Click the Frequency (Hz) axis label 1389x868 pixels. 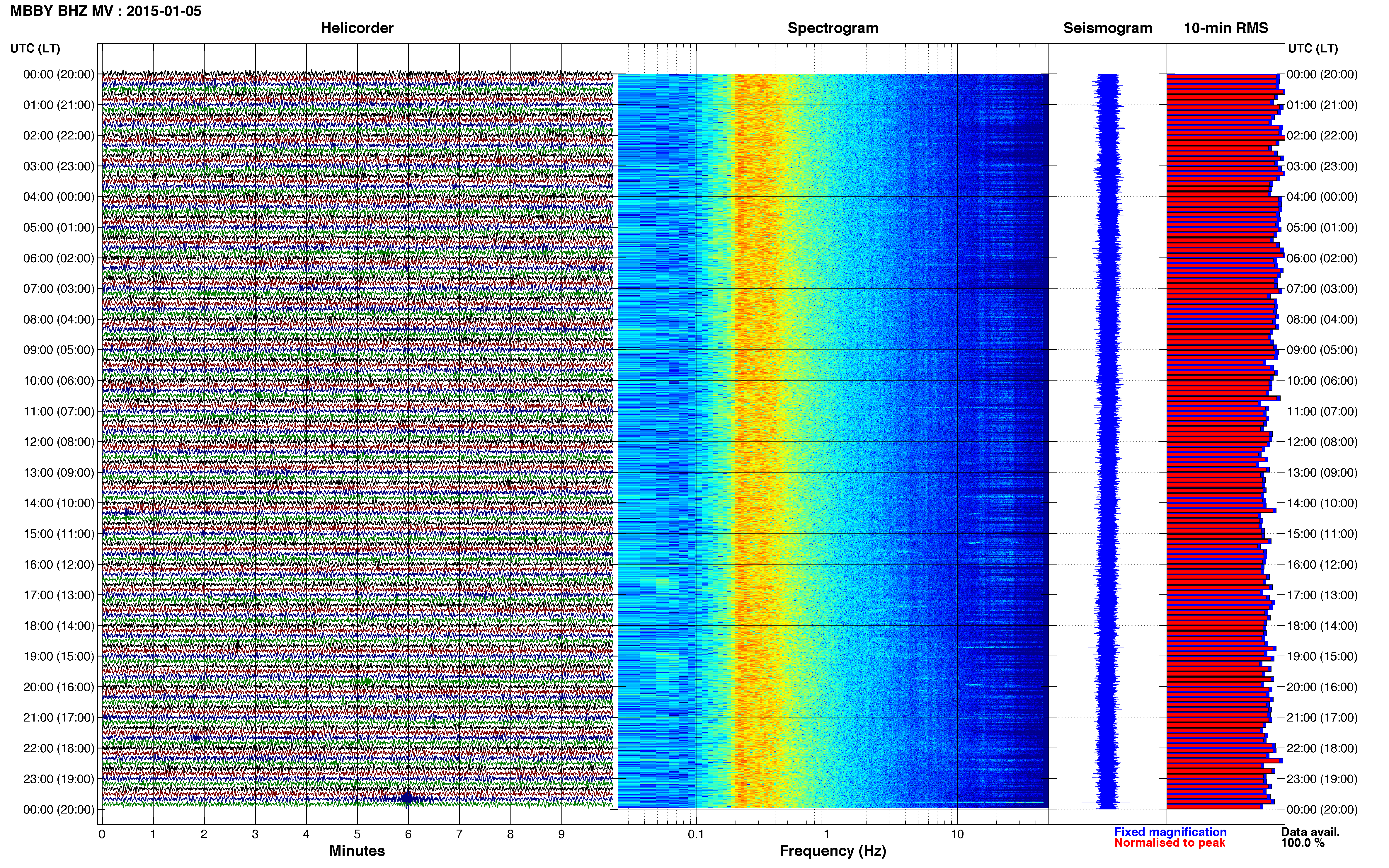coord(833,851)
